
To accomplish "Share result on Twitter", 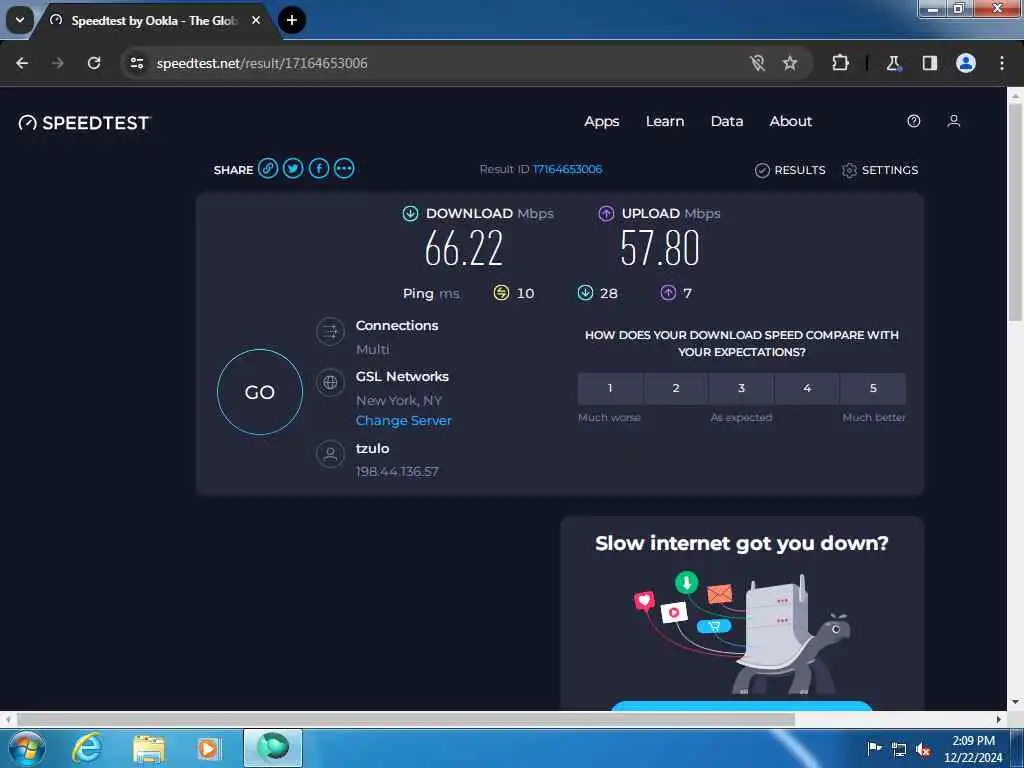I will [x=293, y=168].
